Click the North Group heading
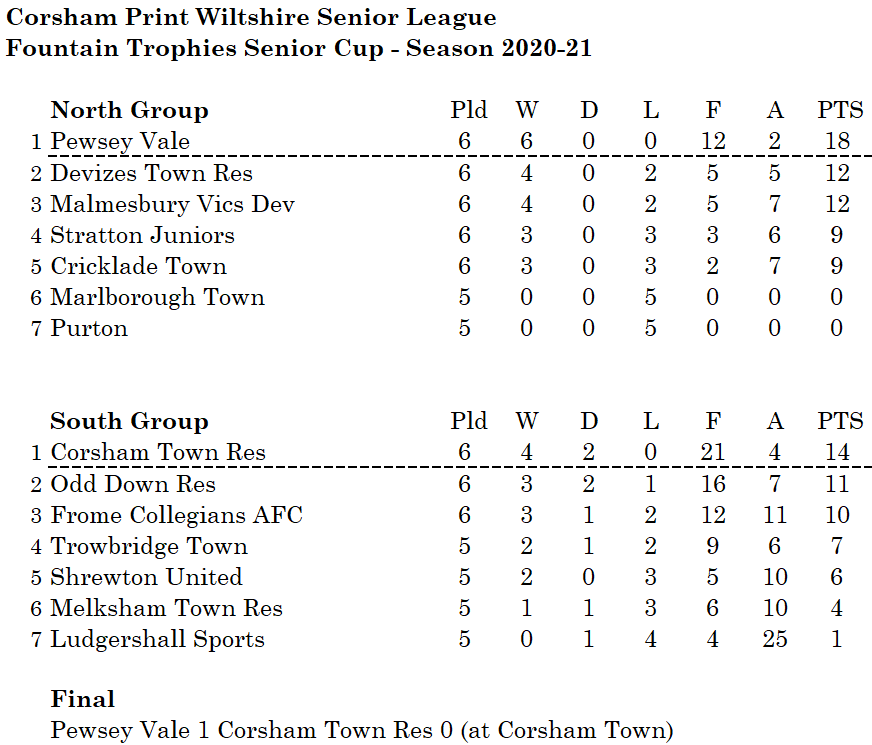872x745 pixels. pos(129,110)
